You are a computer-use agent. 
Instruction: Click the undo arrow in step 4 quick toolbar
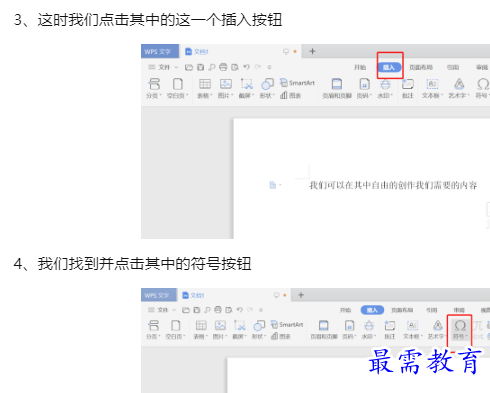coord(239,310)
